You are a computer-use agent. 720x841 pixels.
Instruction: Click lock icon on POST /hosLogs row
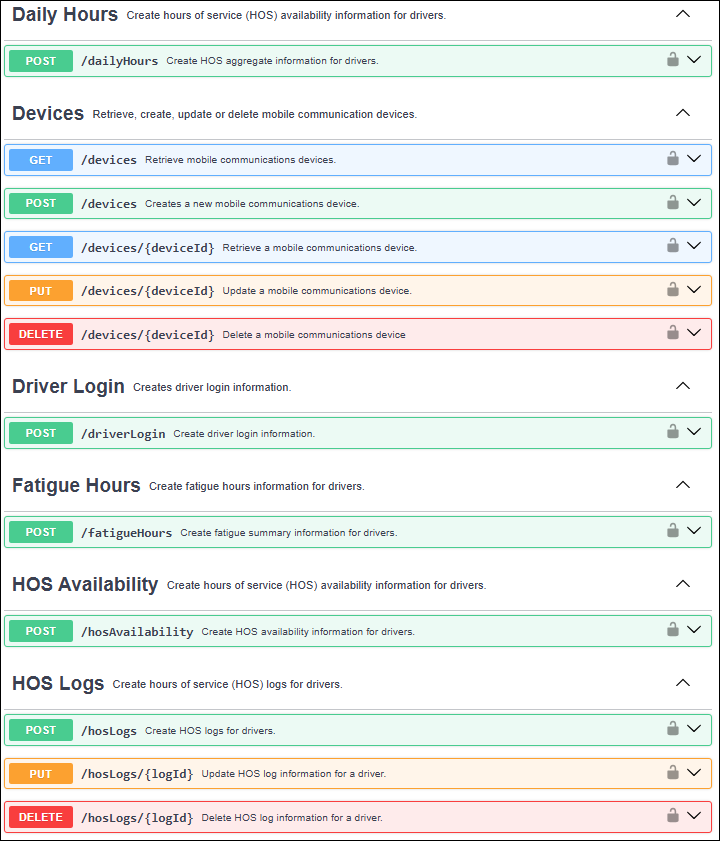point(673,728)
